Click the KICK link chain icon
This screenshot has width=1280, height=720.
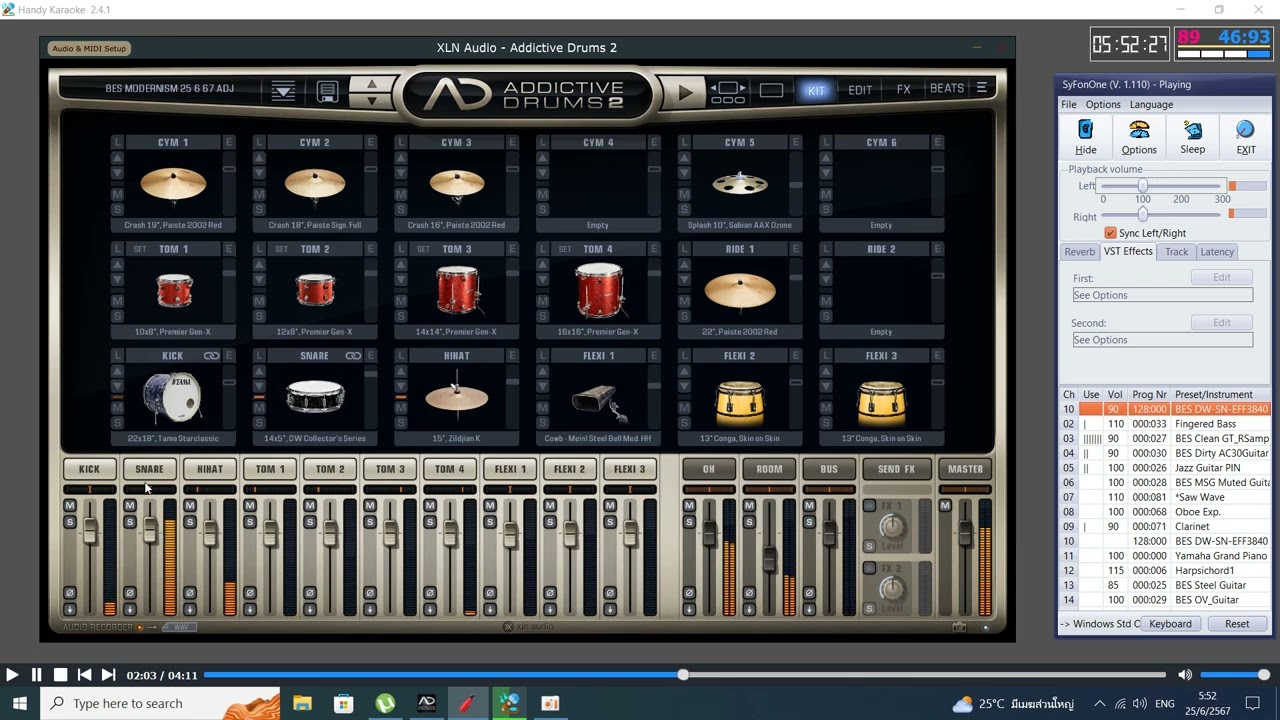coord(212,356)
